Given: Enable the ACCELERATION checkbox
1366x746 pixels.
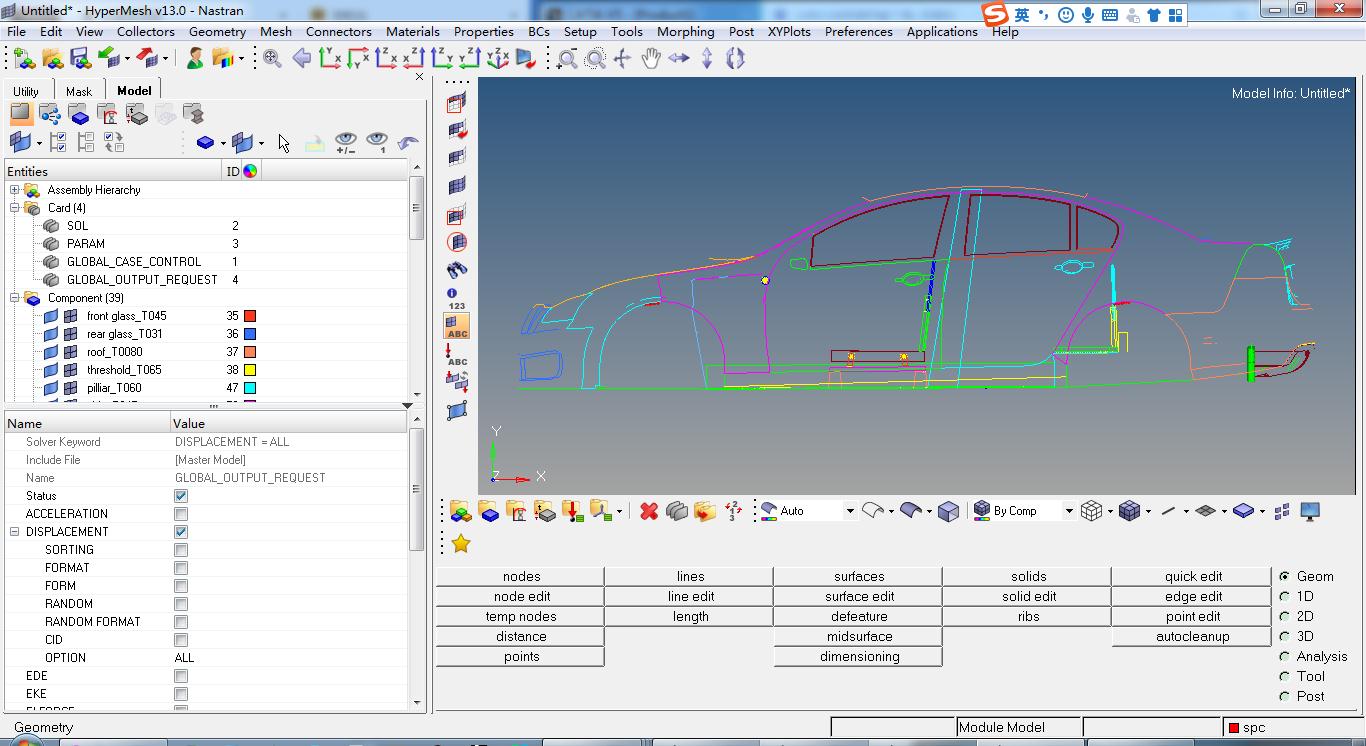Looking at the screenshot, I should [181, 514].
